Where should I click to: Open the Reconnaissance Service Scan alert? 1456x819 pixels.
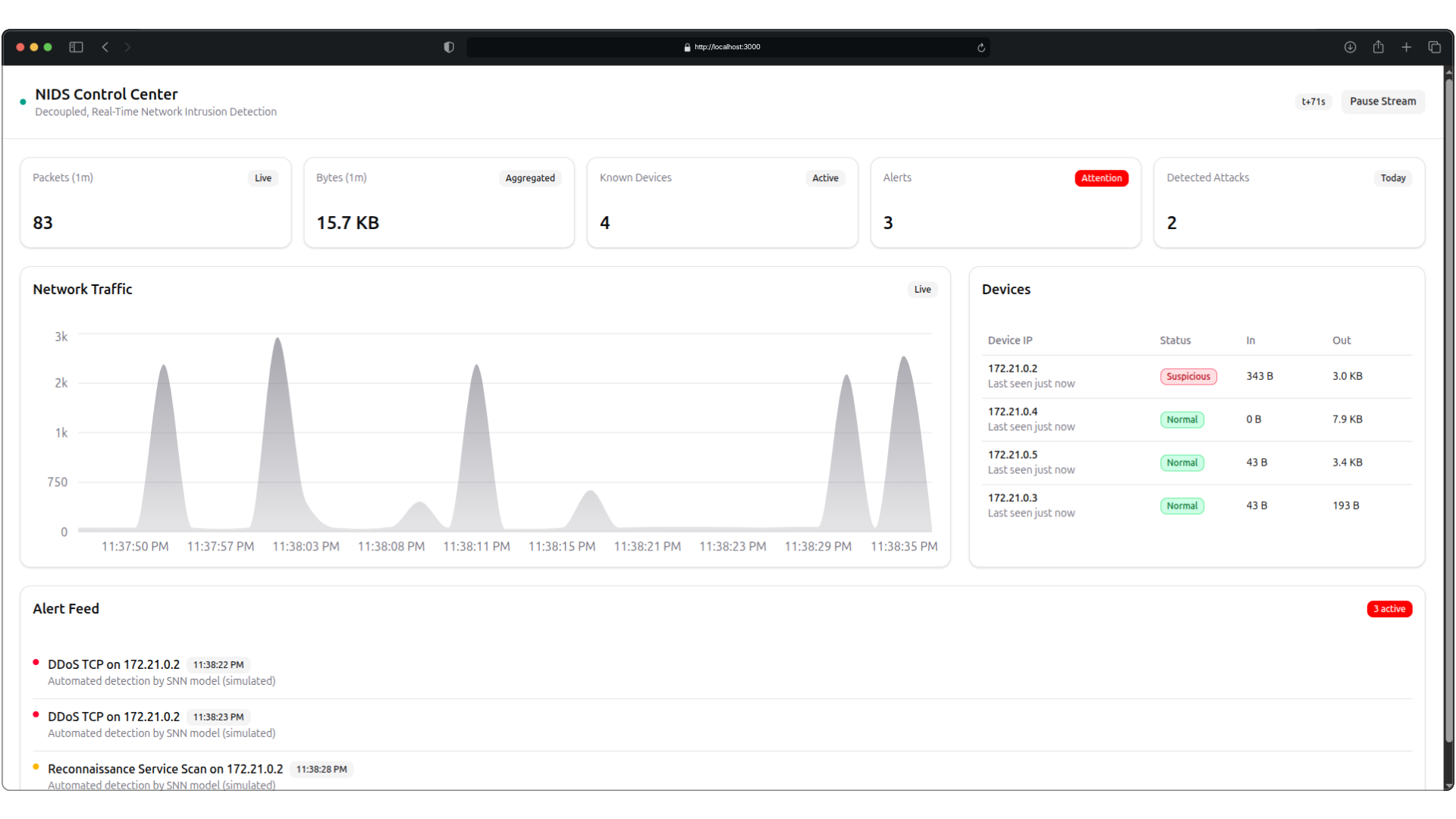click(165, 769)
